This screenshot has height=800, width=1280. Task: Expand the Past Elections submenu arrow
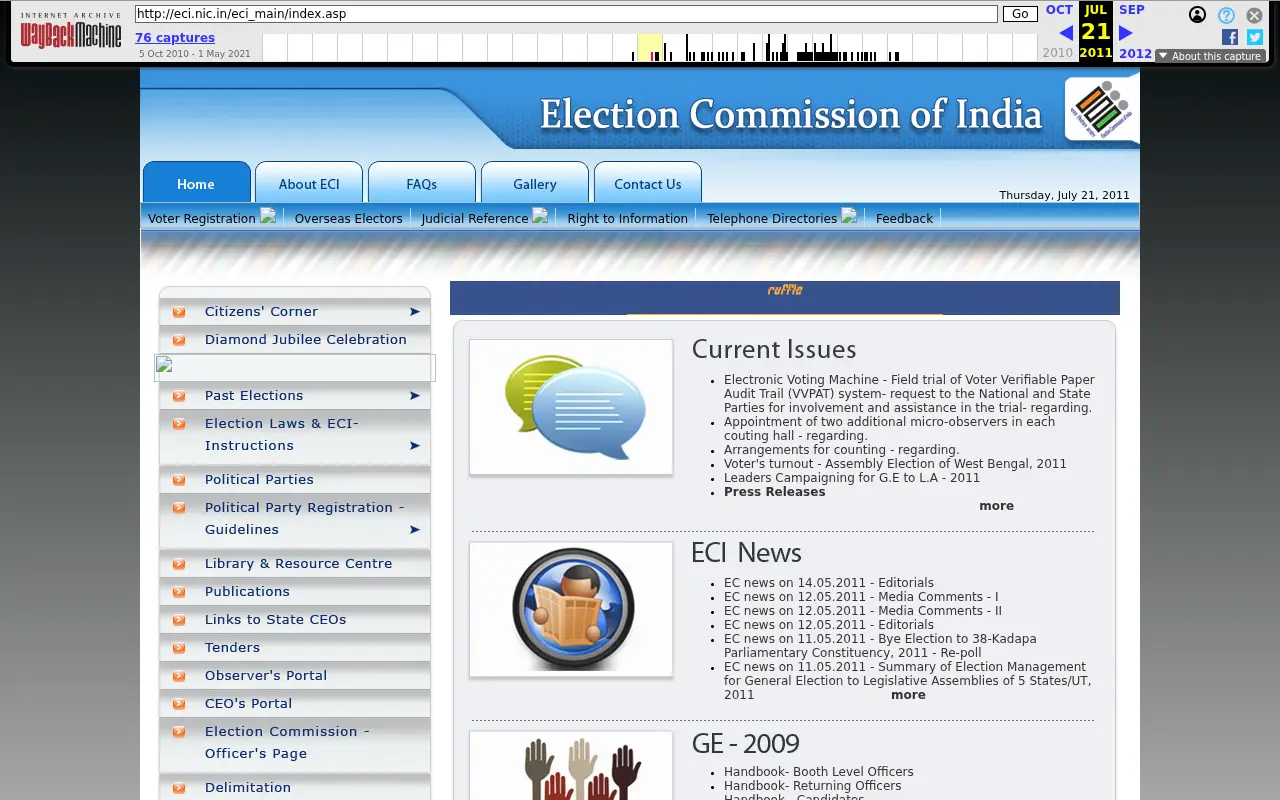click(414, 396)
